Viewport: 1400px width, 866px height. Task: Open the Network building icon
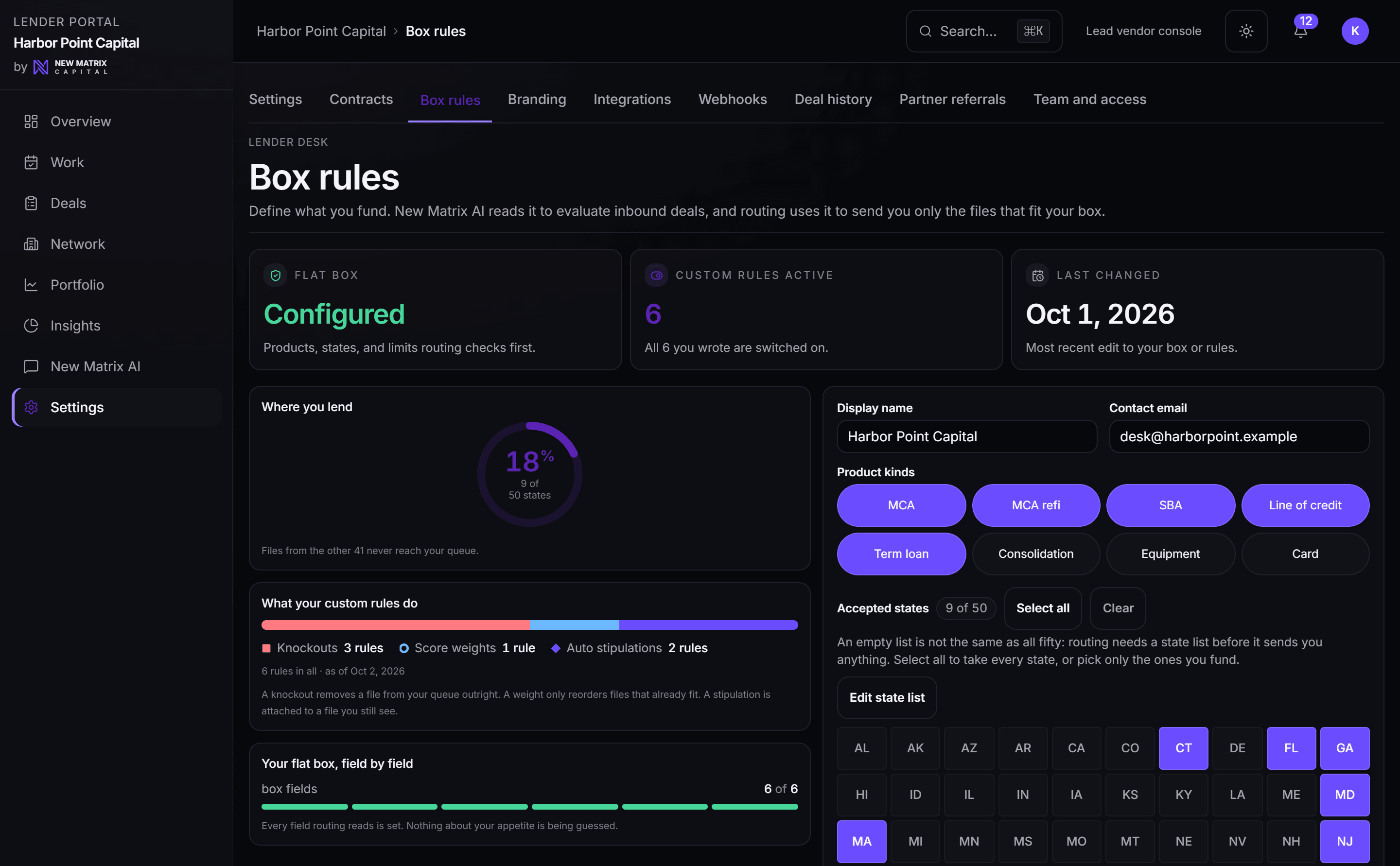click(x=31, y=244)
